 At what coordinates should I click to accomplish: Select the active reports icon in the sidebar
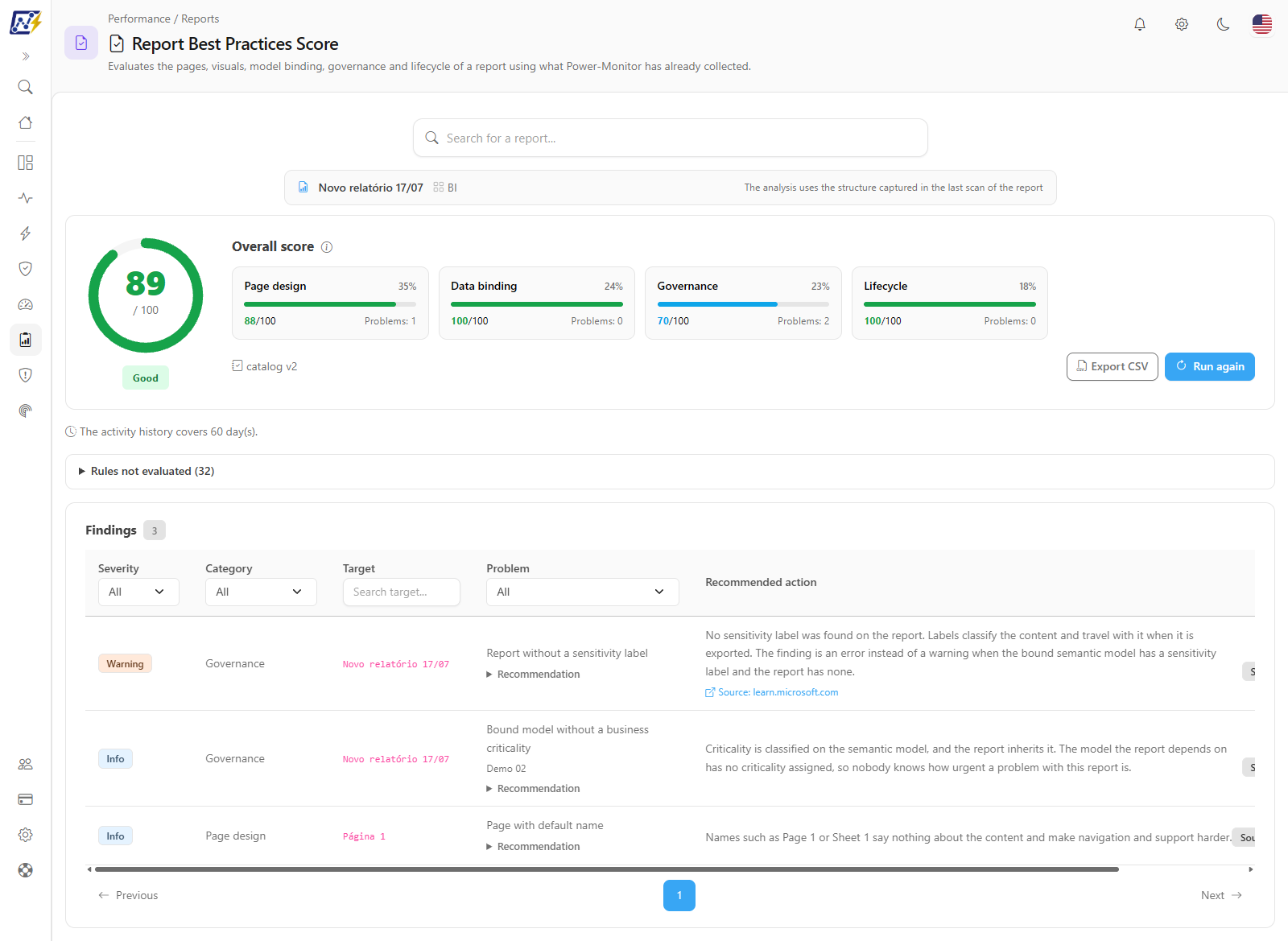(26, 340)
